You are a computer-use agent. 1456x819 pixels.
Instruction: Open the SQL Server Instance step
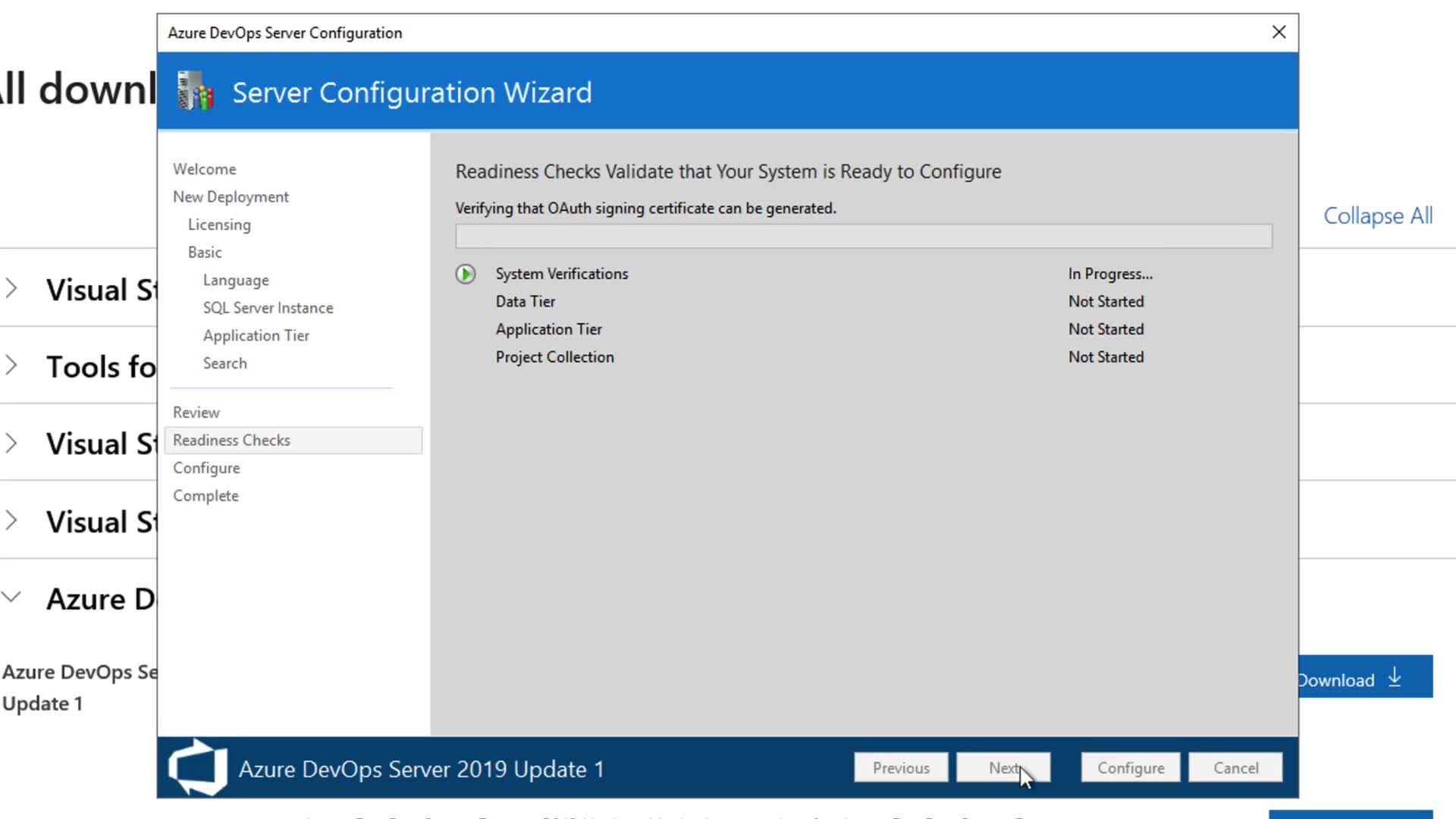tap(268, 308)
